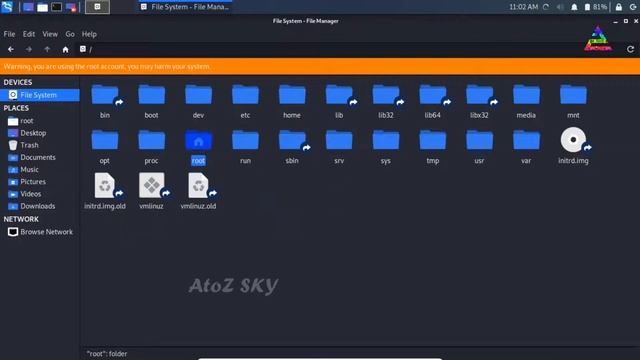The height and width of the screenshot is (360, 640).
Task: Go back with the back arrow
Action: point(11,49)
